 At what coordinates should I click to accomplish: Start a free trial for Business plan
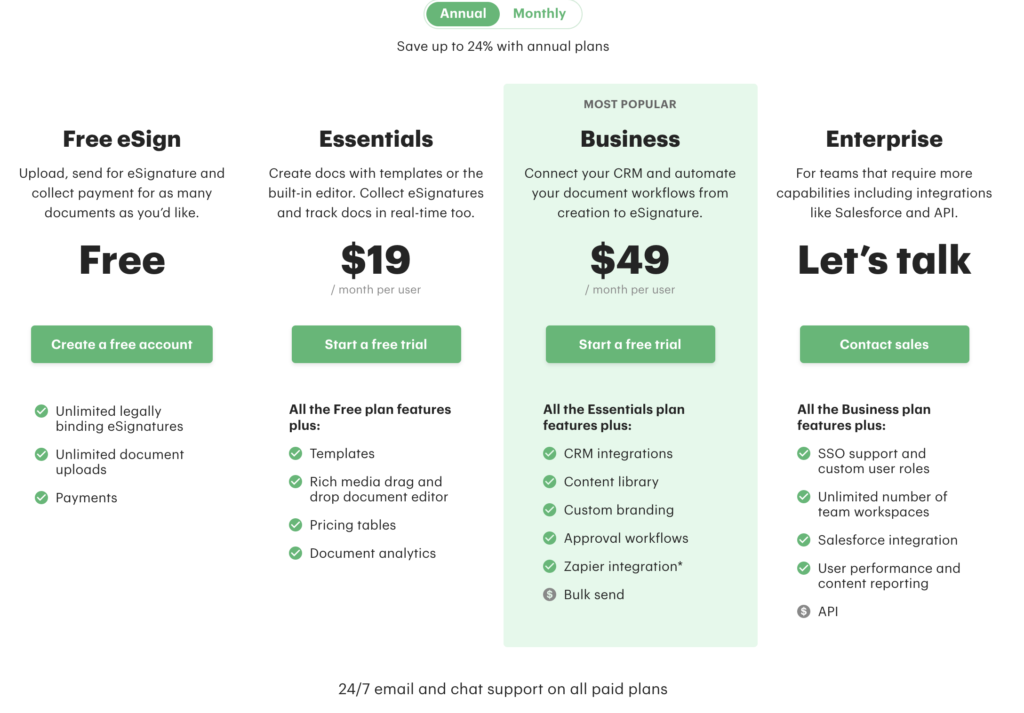tap(630, 344)
